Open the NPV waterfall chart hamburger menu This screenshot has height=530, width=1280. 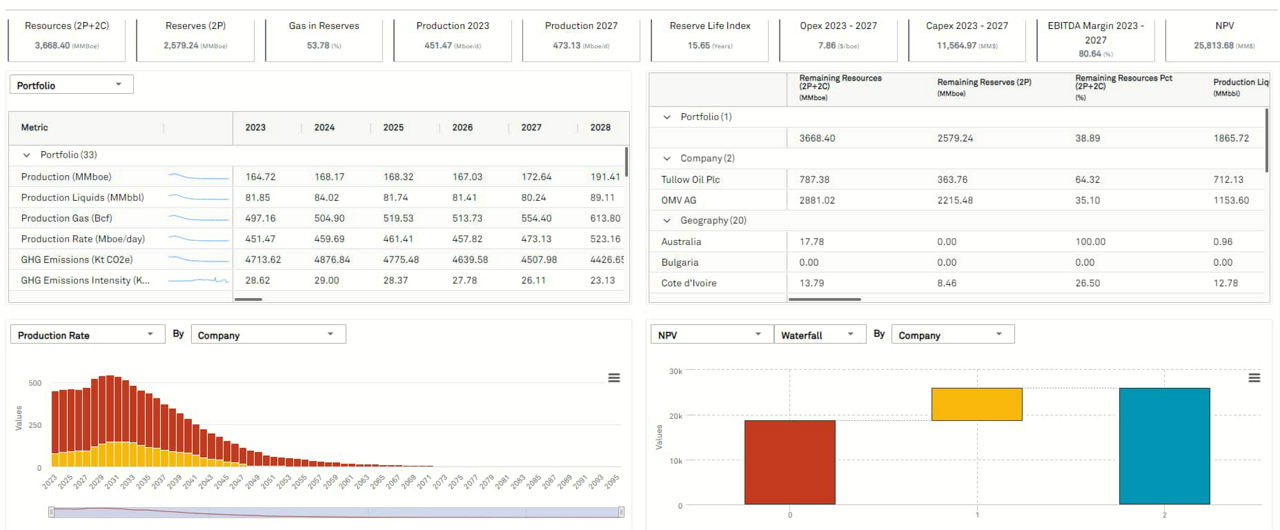(x=1254, y=378)
